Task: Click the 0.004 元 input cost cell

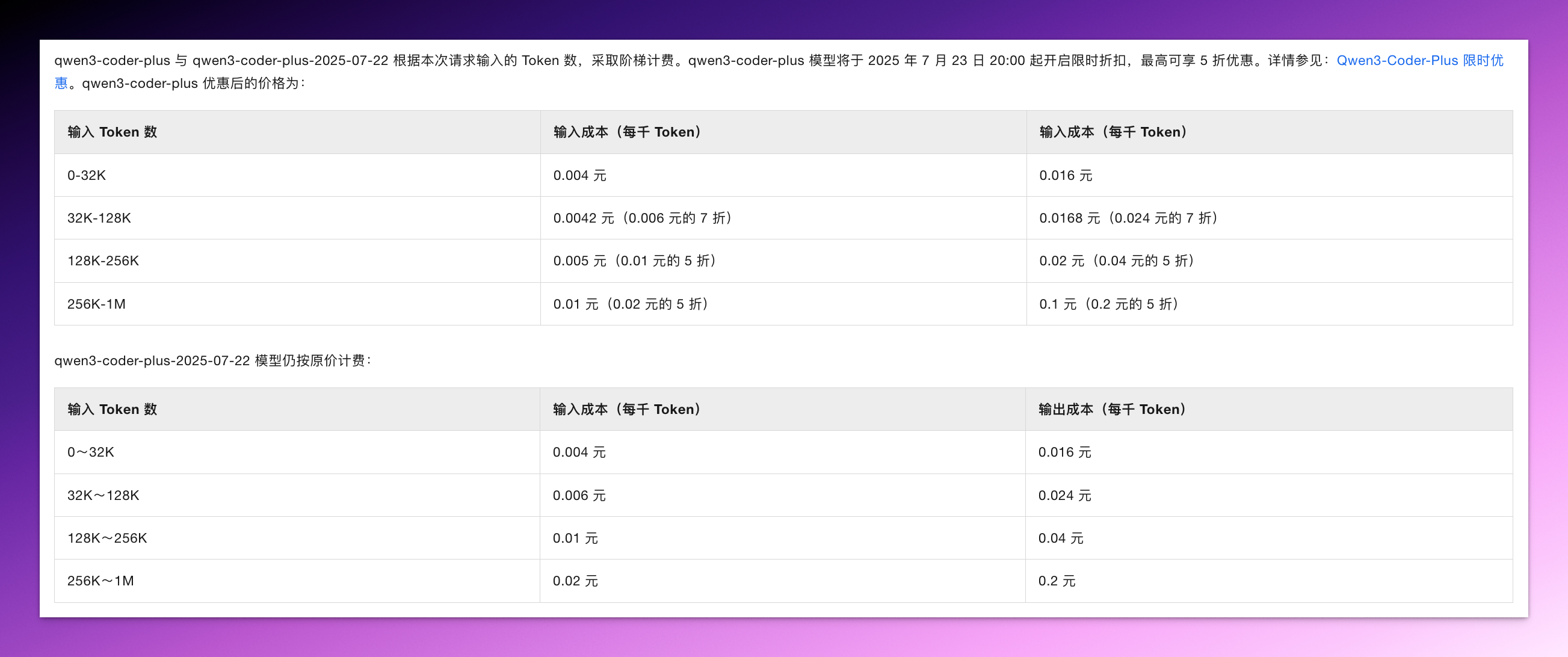Action: 579,174
